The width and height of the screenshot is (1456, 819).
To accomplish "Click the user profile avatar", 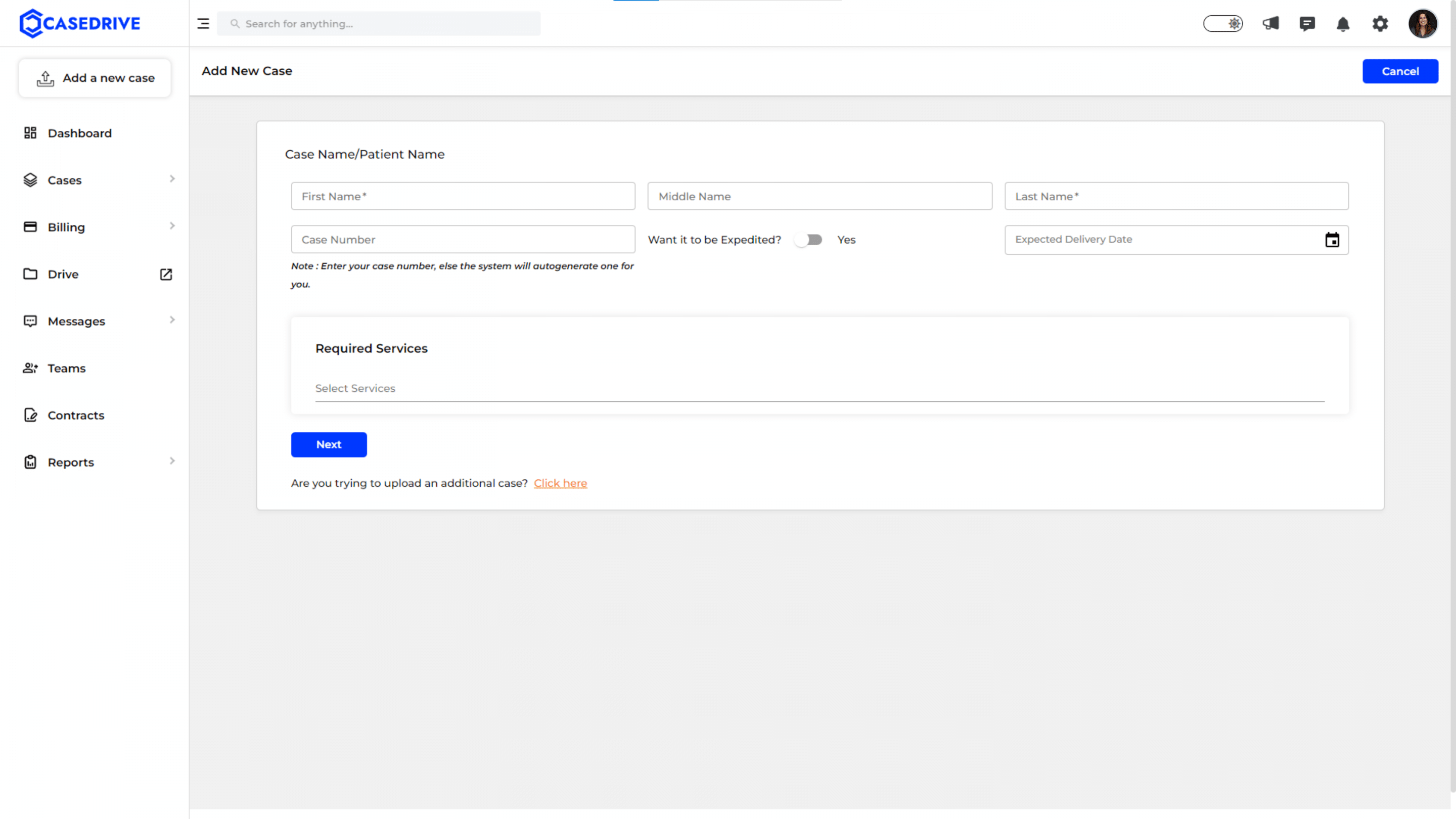I will 1422,24.
